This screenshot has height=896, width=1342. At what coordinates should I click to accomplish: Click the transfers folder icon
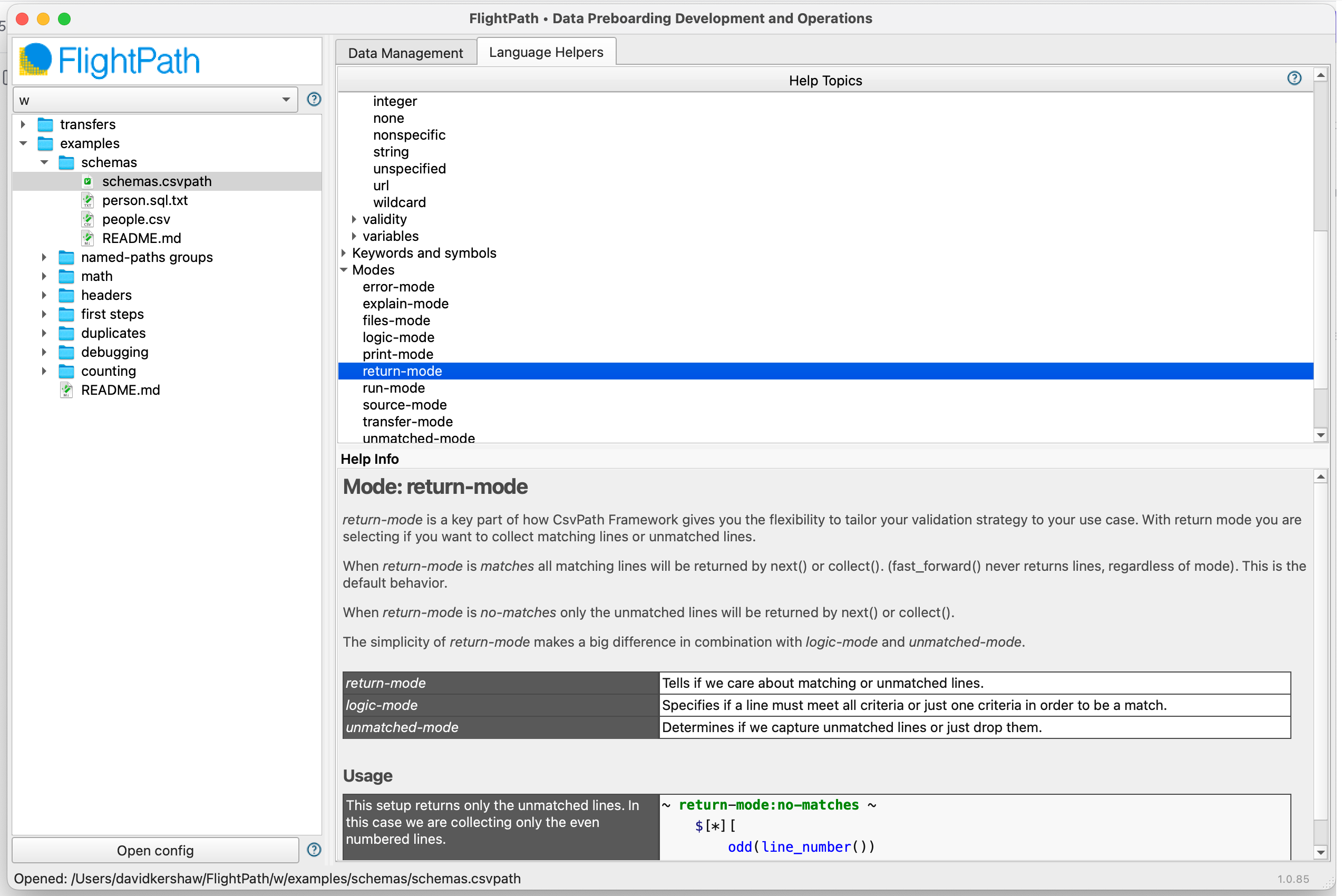click(x=46, y=124)
